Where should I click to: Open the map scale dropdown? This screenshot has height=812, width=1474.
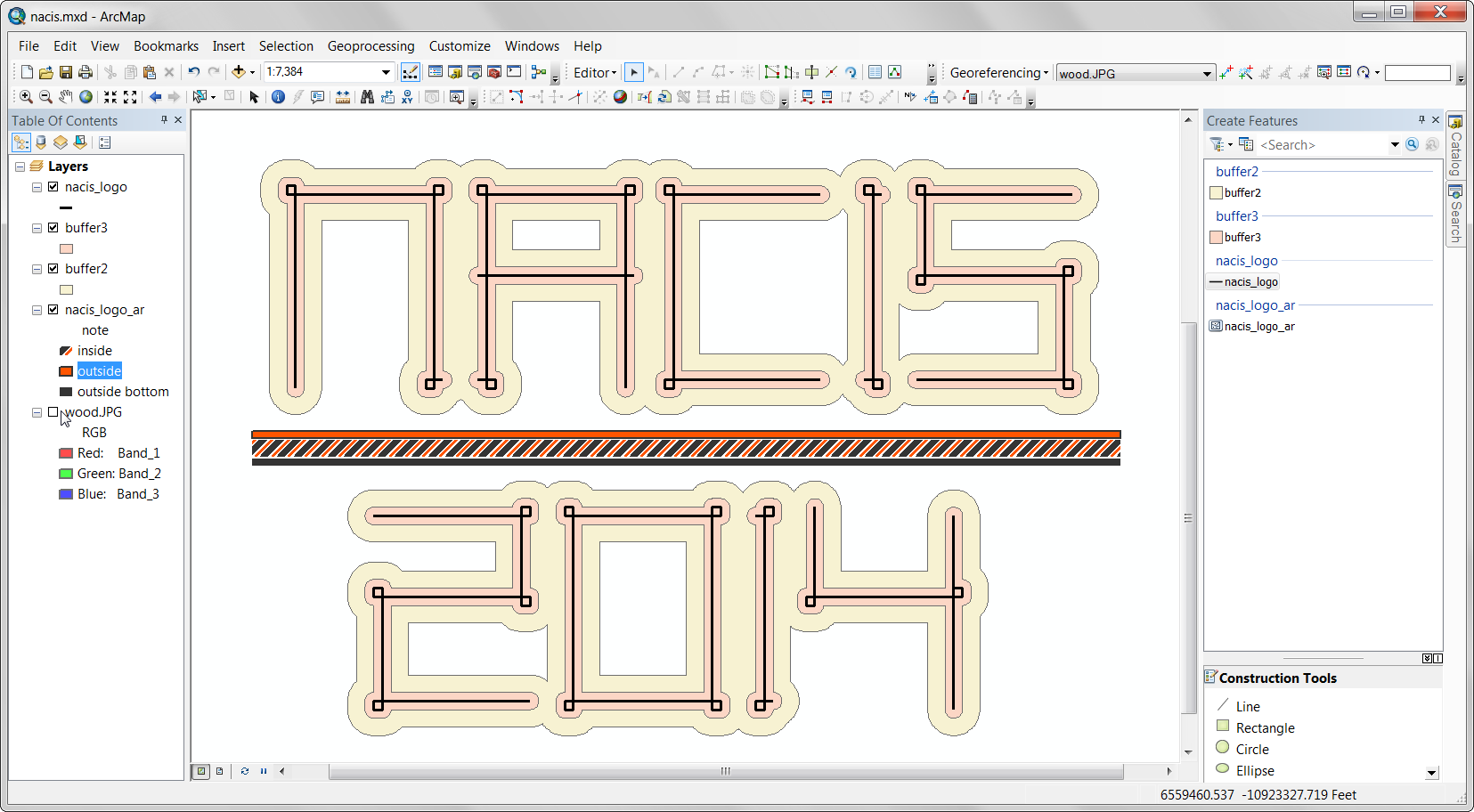pos(386,72)
